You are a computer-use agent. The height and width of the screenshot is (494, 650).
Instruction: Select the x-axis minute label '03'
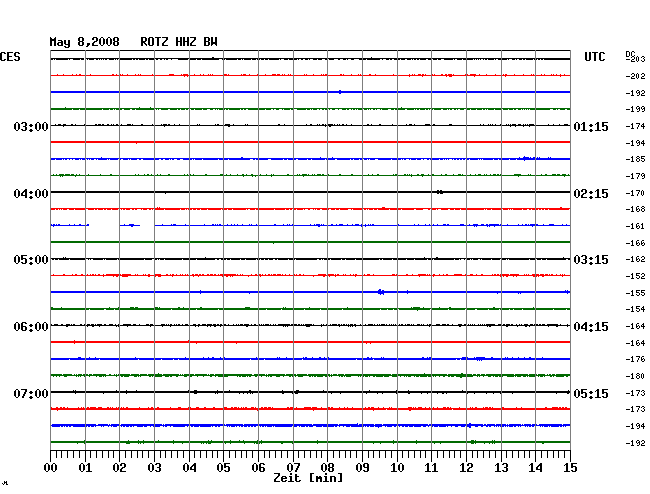154,468
